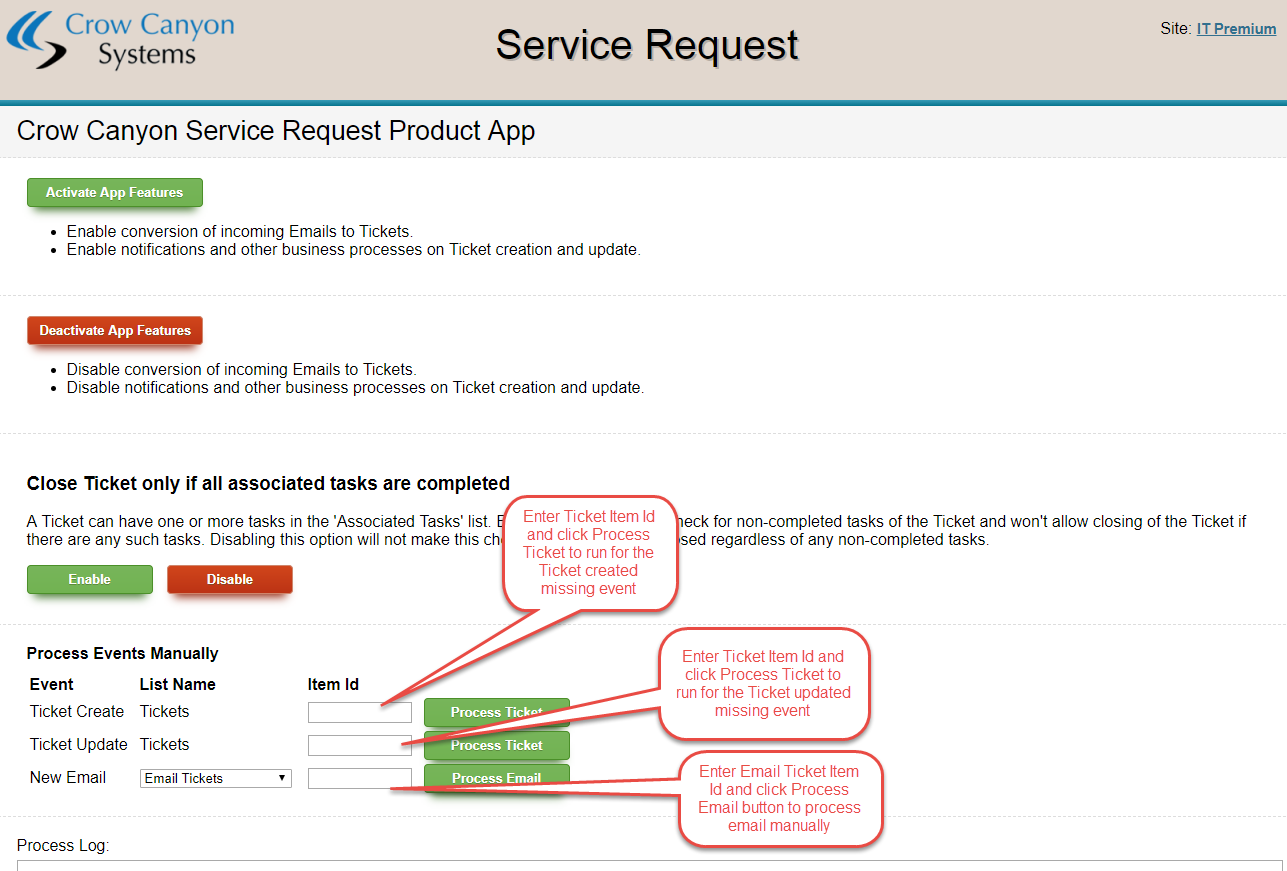Open the IT Premium site link
Image resolution: width=1287 pixels, height=871 pixels.
tap(1236, 29)
